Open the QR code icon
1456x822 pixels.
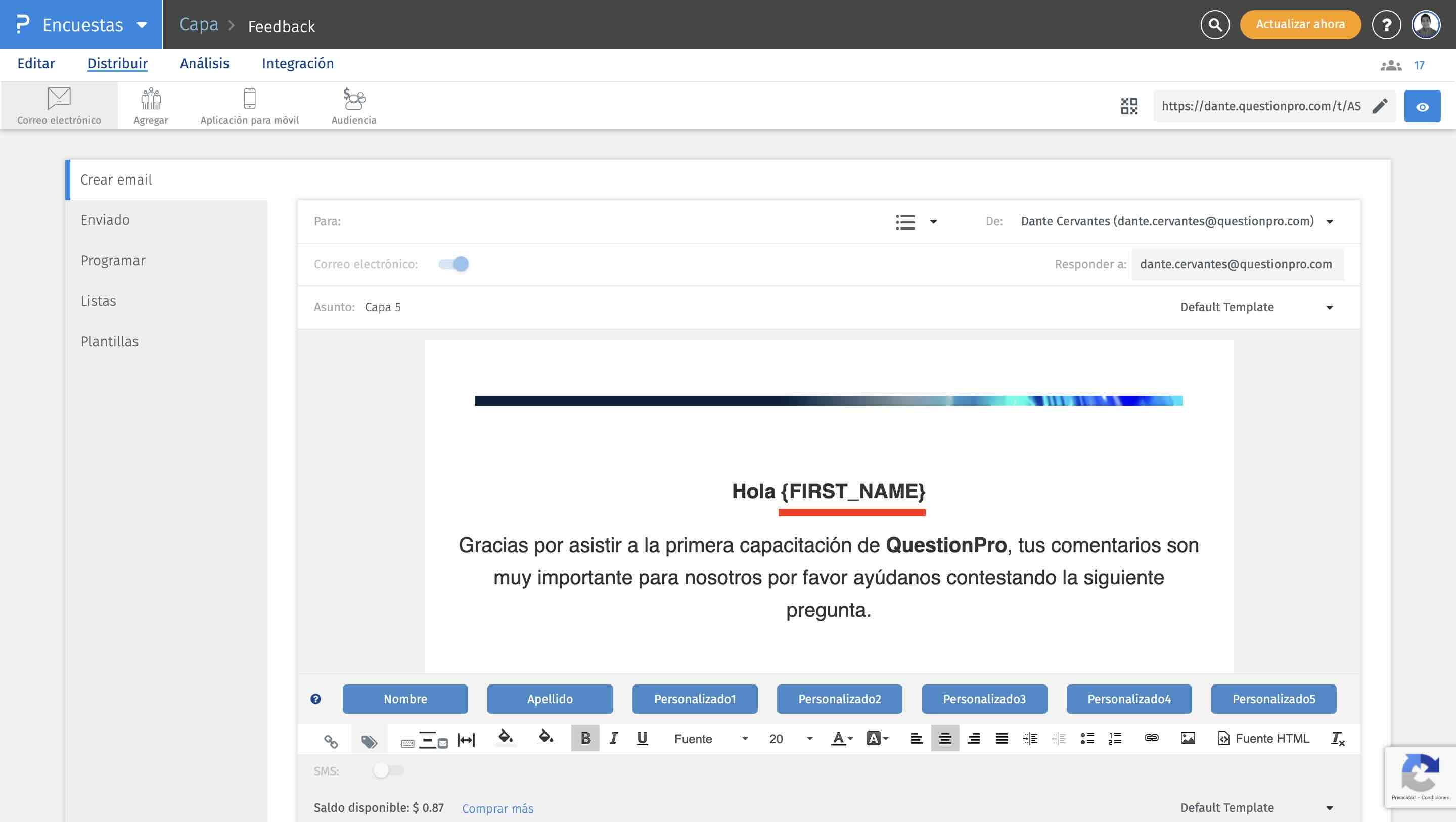(1129, 106)
